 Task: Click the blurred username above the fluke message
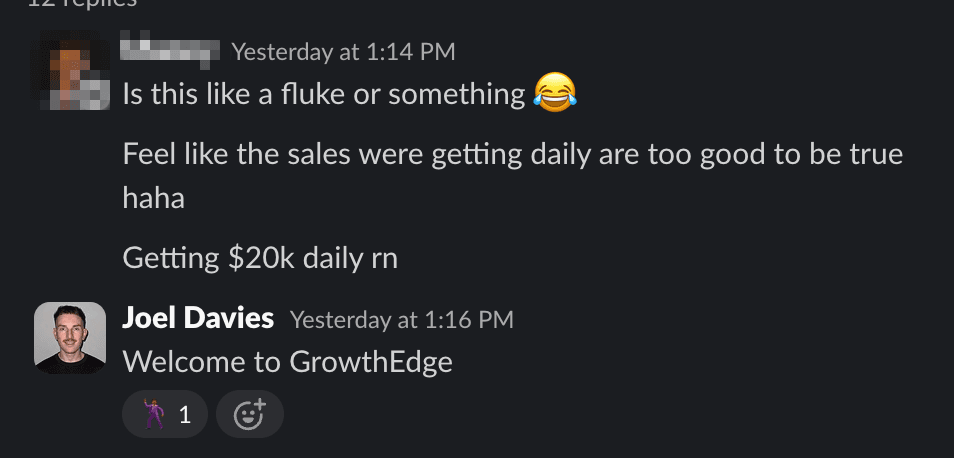(169, 48)
